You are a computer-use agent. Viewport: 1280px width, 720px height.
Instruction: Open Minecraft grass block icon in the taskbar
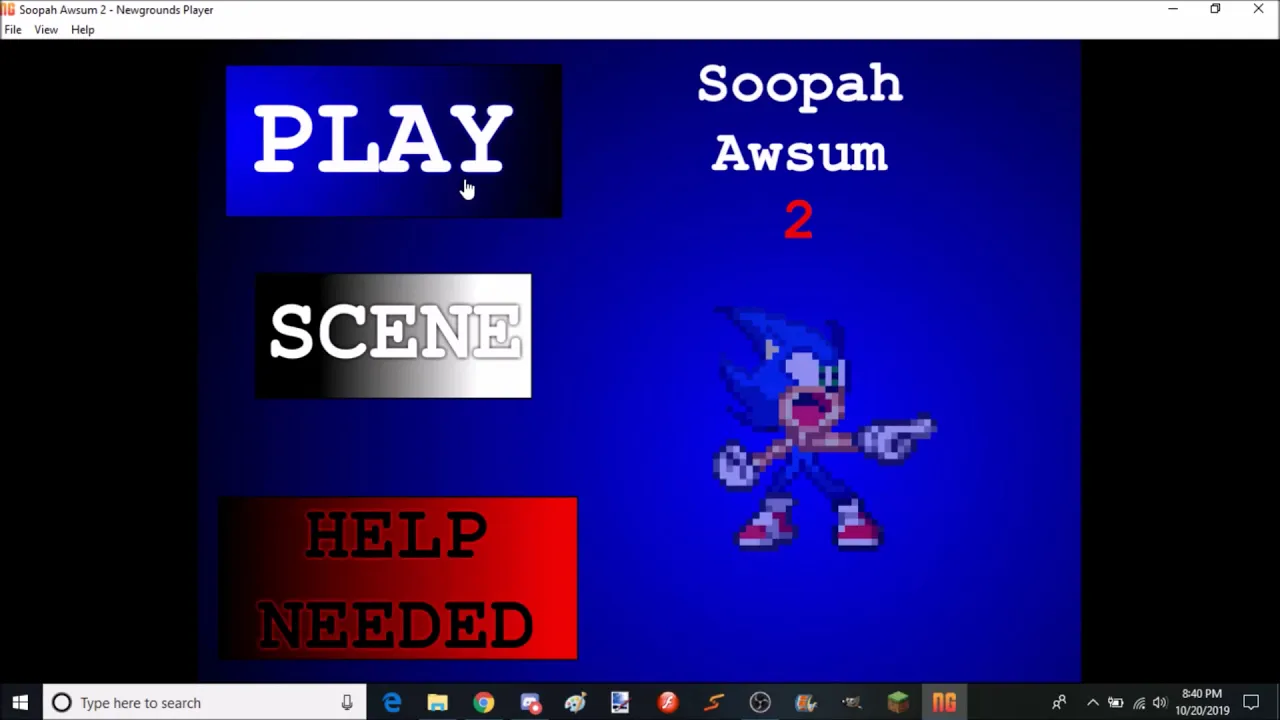[898, 703]
